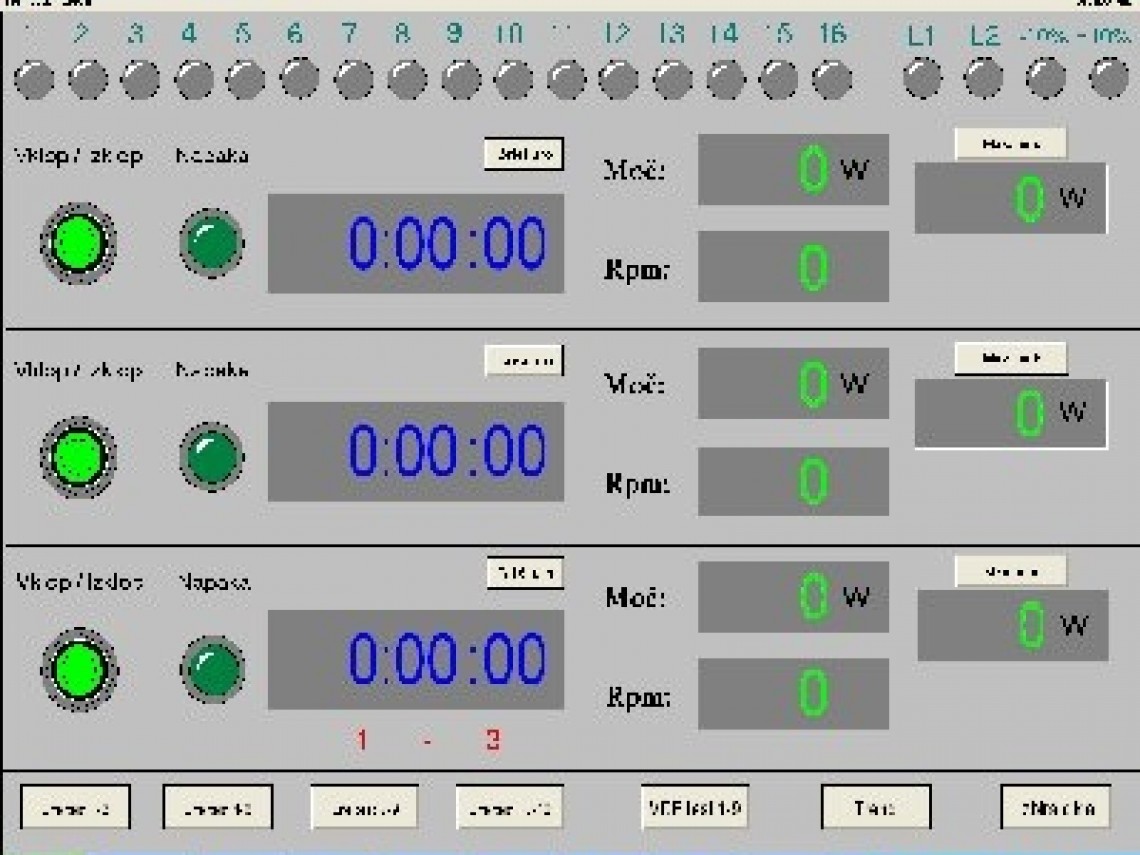Image resolution: width=1140 pixels, height=855 pixels.
Task: Click the Napaka dark green lamp, bottom panel
Action: click(212, 670)
